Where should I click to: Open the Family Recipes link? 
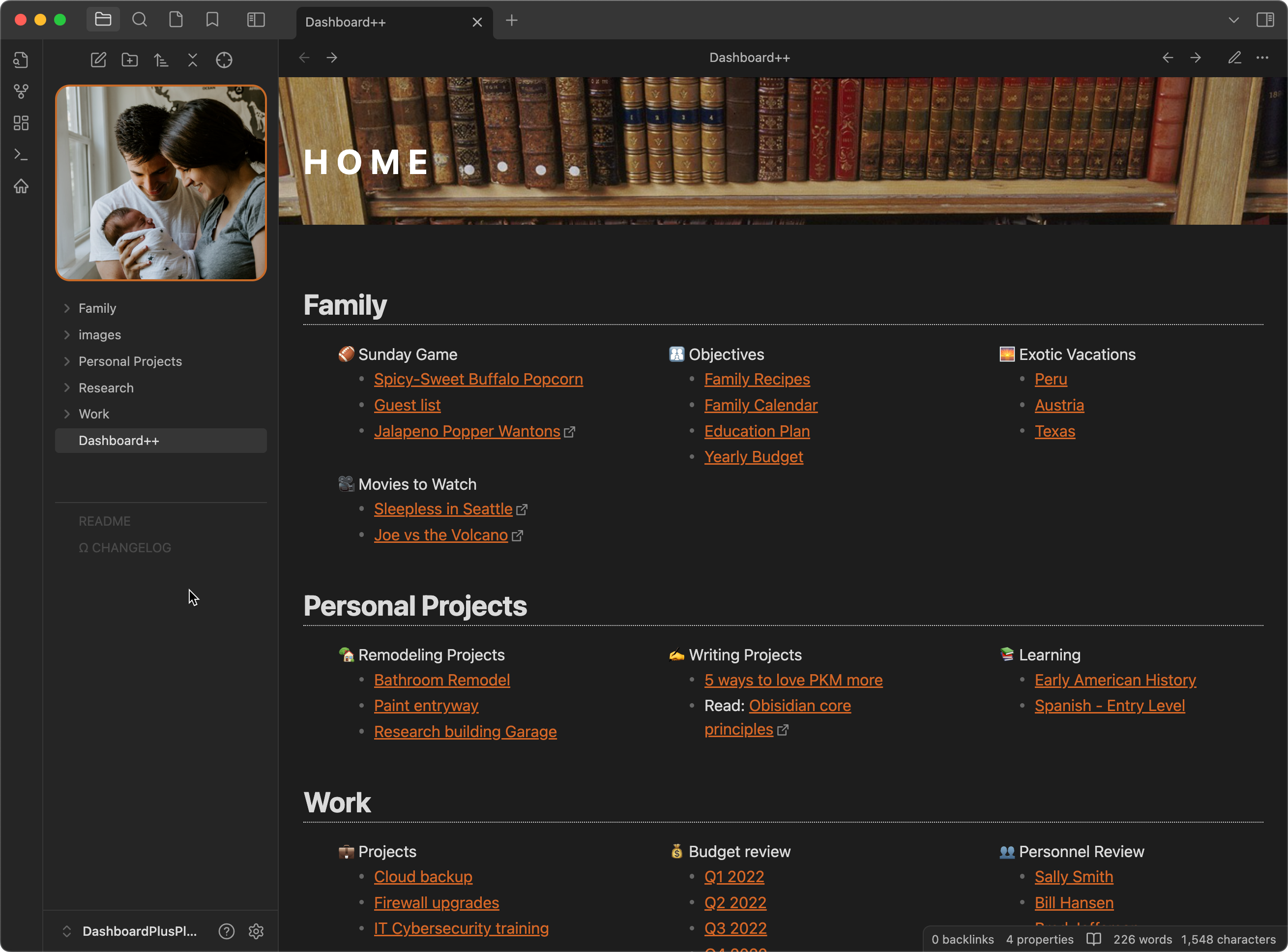pyautogui.click(x=757, y=379)
